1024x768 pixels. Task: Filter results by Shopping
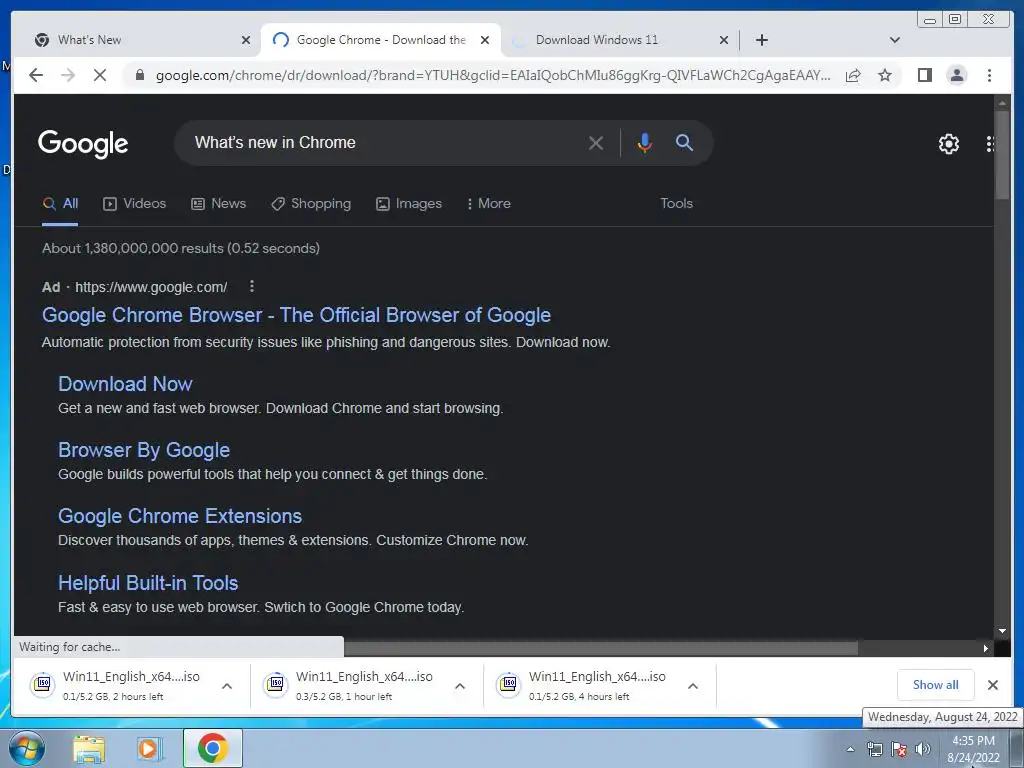click(x=311, y=204)
